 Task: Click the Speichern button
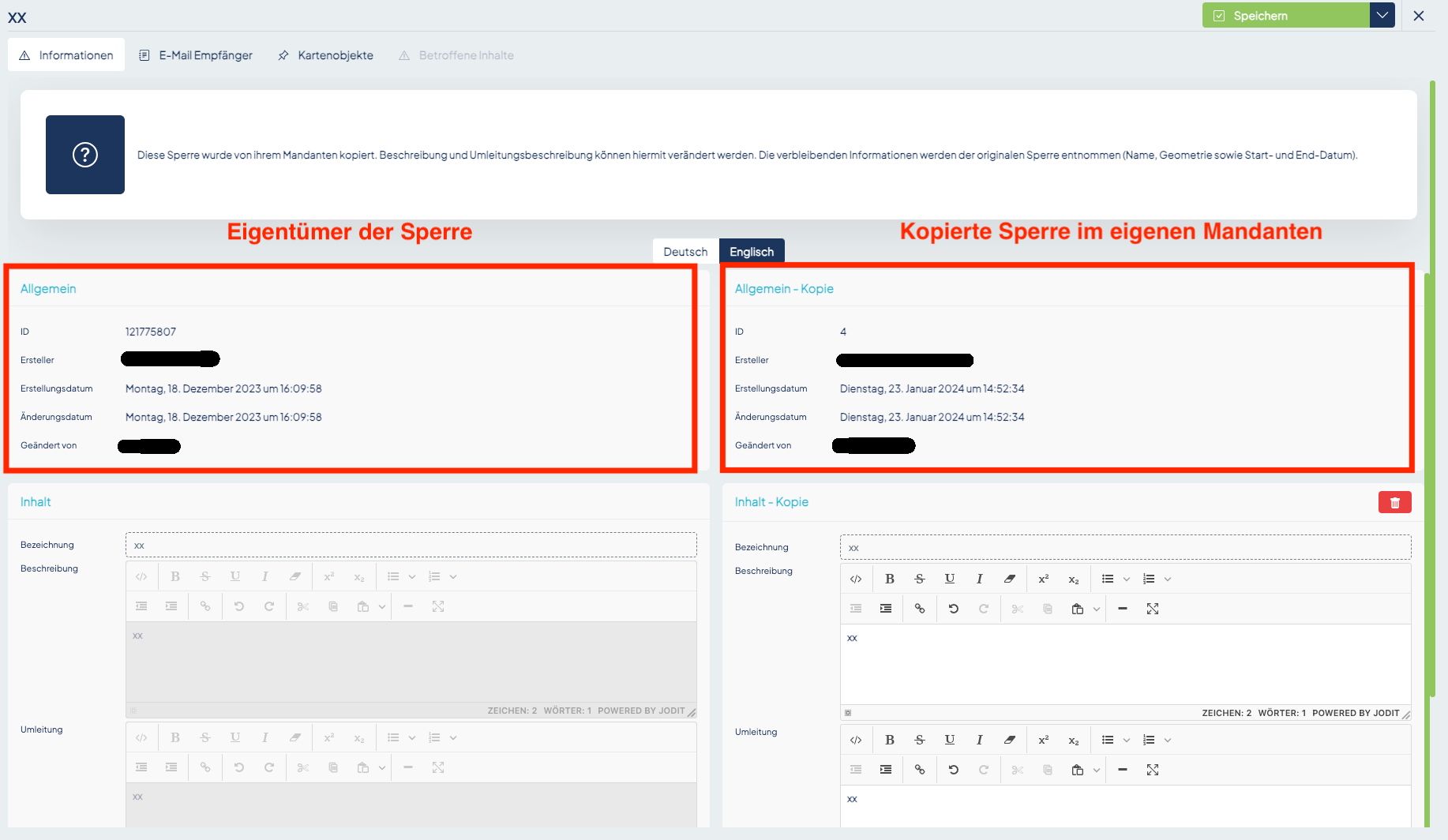click(x=1285, y=16)
